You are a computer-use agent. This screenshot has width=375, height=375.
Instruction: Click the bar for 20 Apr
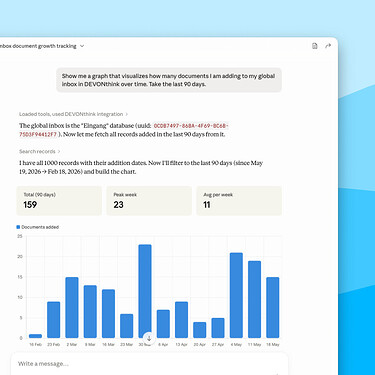pyautogui.click(x=199, y=330)
